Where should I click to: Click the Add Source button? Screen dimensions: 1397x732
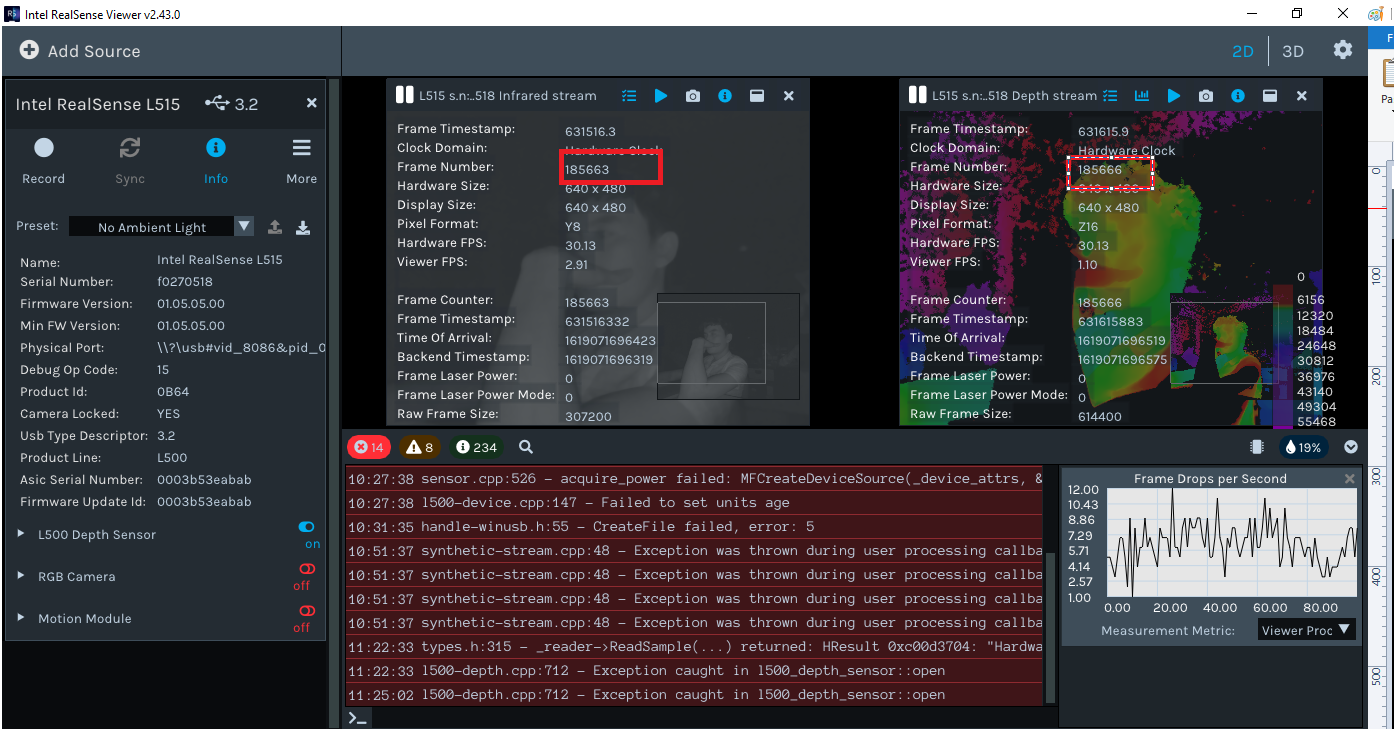tap(80, 50)
